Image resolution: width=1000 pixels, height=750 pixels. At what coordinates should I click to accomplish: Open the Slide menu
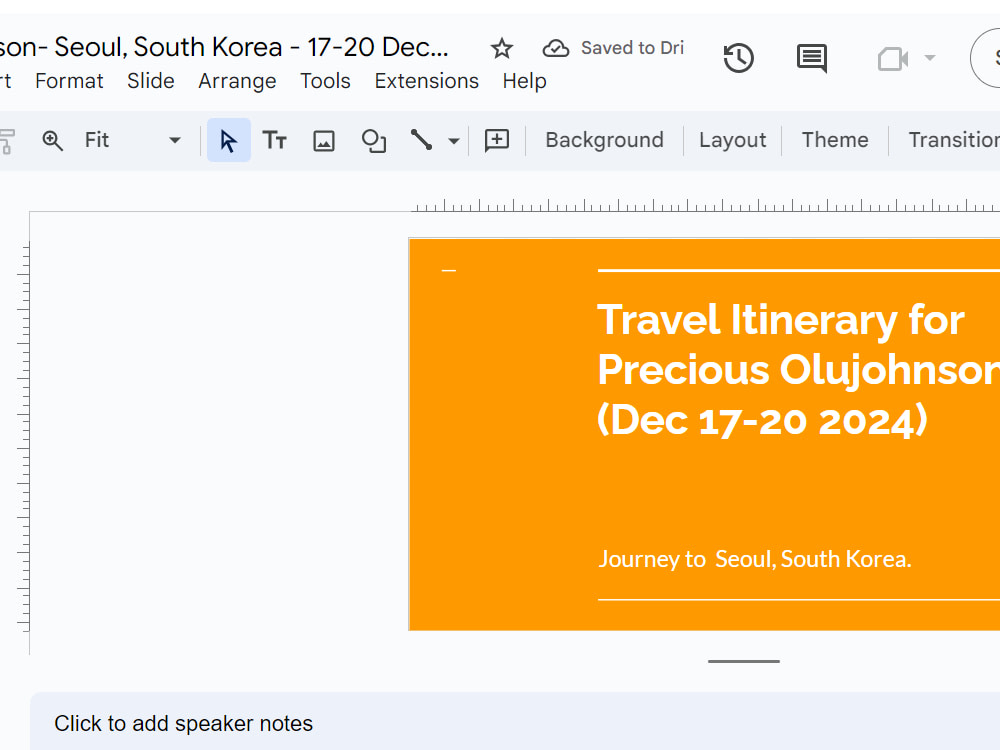point(151,82)
